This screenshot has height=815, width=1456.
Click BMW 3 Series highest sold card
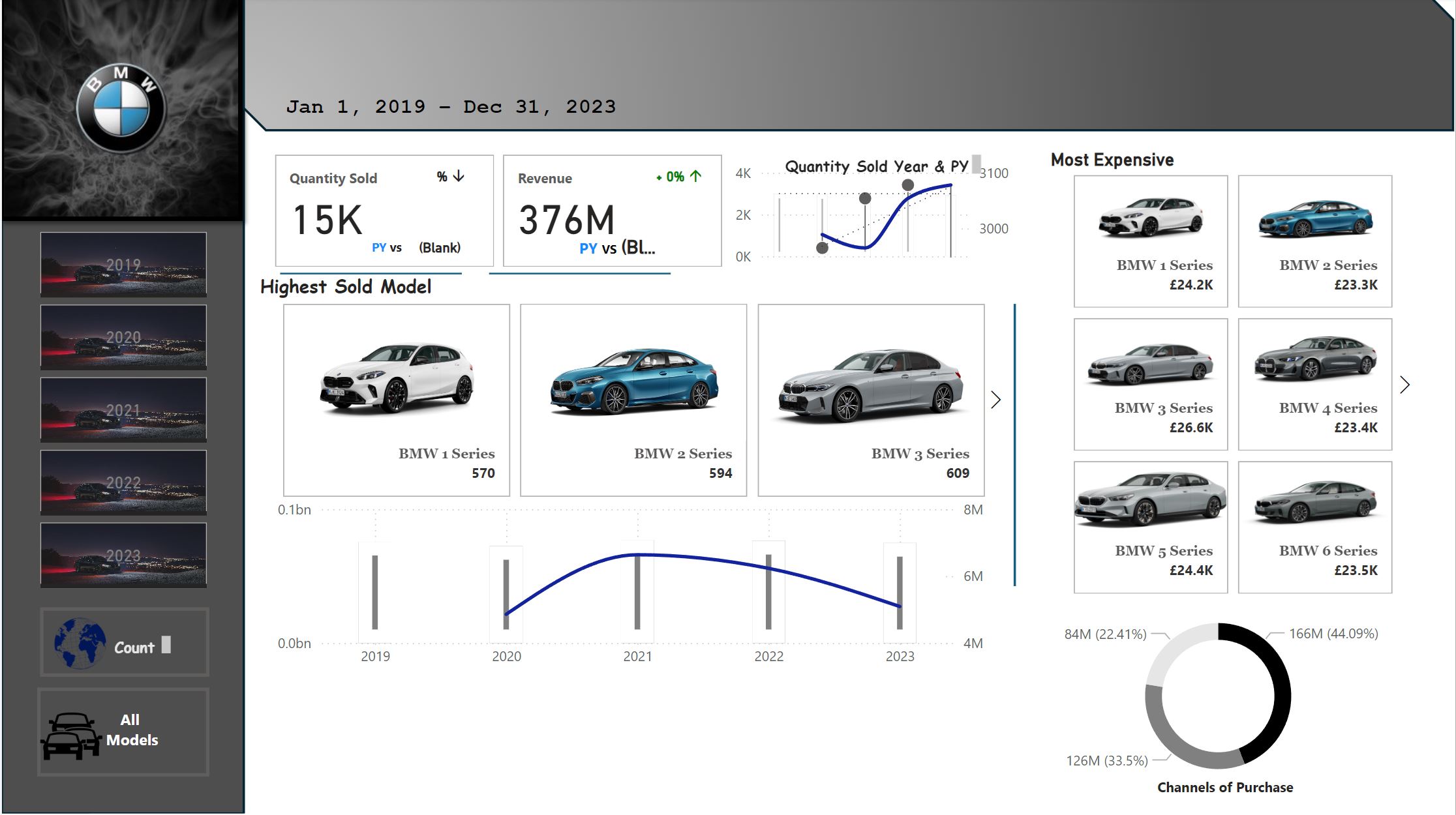[871, 400]
